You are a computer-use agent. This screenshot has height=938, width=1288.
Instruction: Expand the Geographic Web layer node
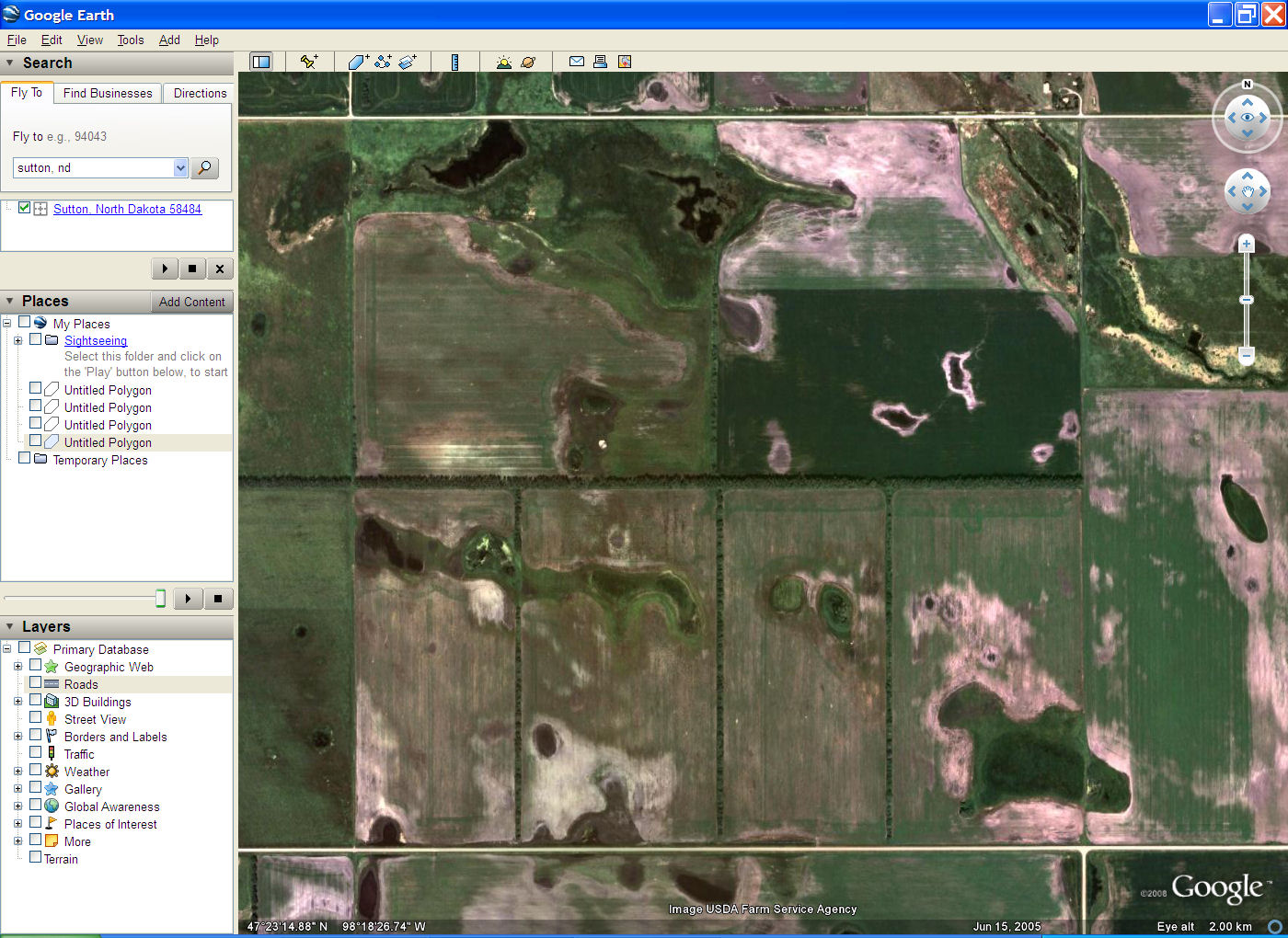[17, 667]
